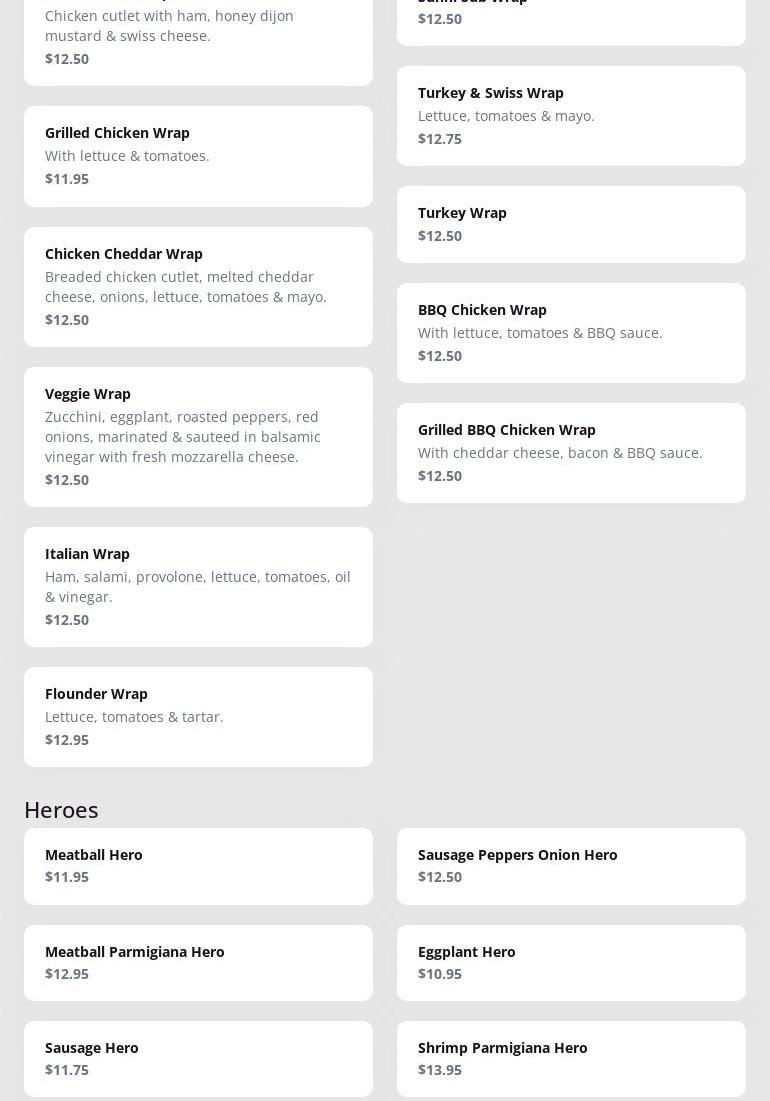The height and width of the screenshot is (1101, 770).
Task: Add the Flounder Wrap item
Action: click(198, 716)
